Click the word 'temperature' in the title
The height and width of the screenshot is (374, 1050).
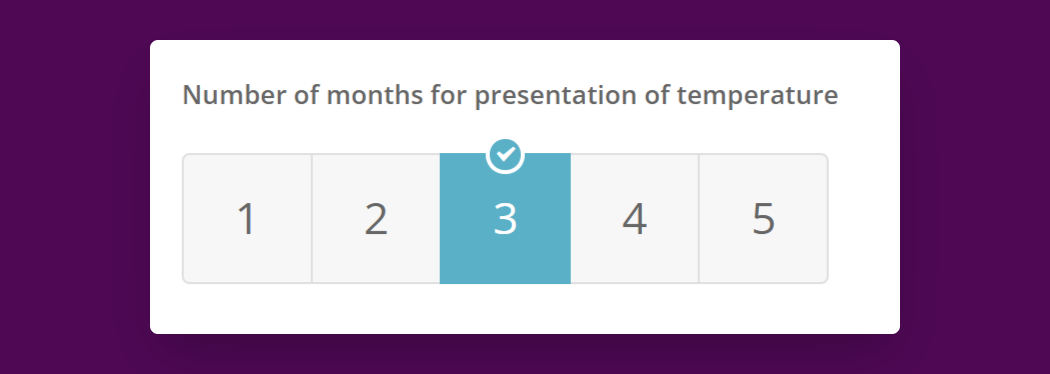[x=757, y=96]
